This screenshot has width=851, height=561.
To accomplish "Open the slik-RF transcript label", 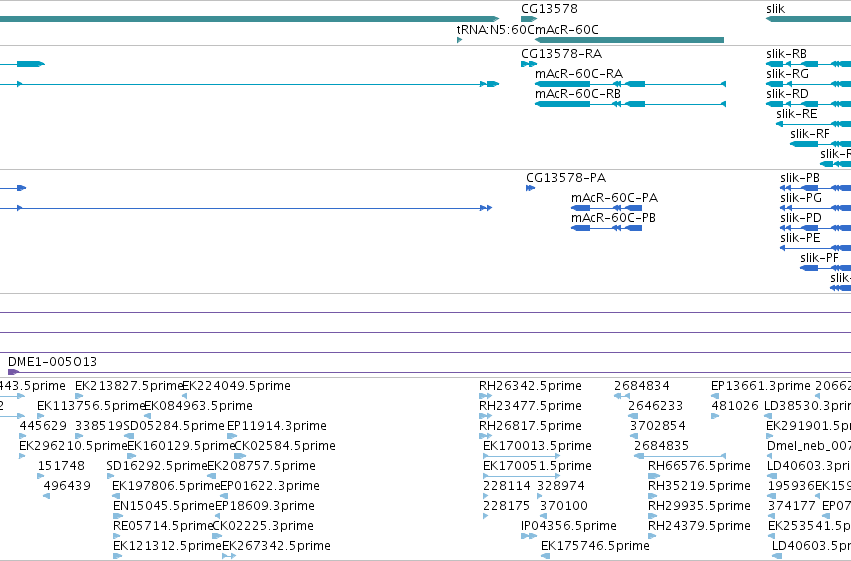I will tap(810, 134).
